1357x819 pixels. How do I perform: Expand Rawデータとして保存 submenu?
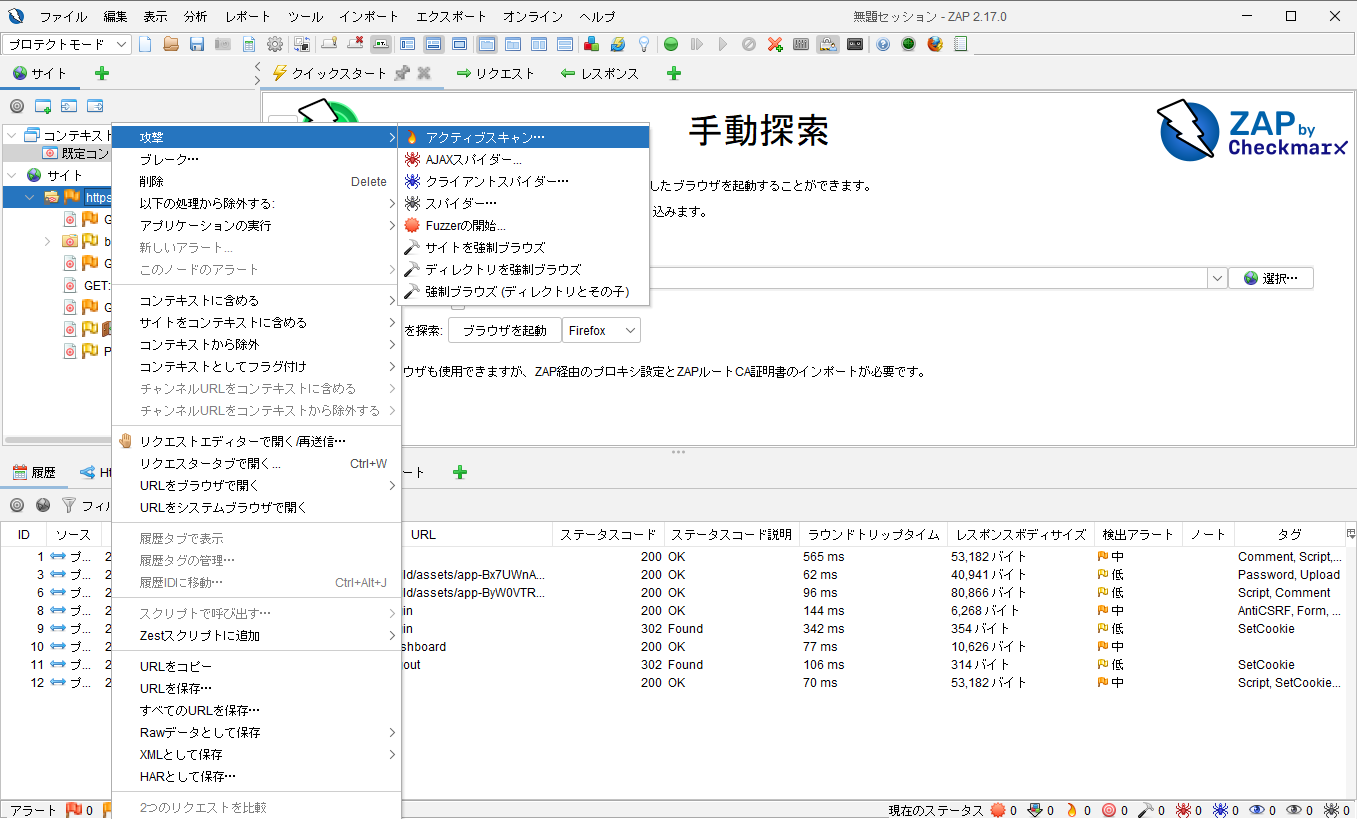coord(256,732)
